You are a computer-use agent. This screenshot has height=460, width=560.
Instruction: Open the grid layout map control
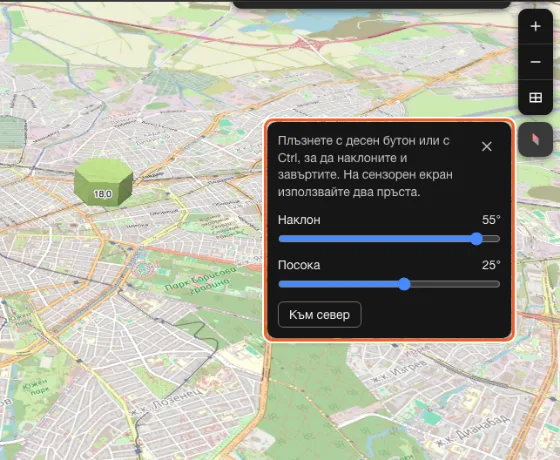click(535, 97)
